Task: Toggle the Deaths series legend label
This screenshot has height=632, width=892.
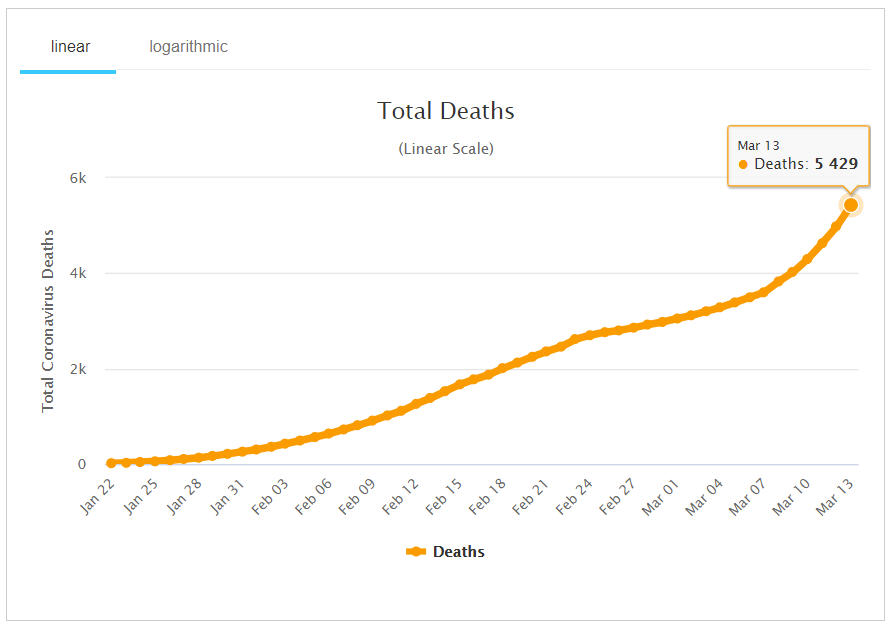Action: 458,552
